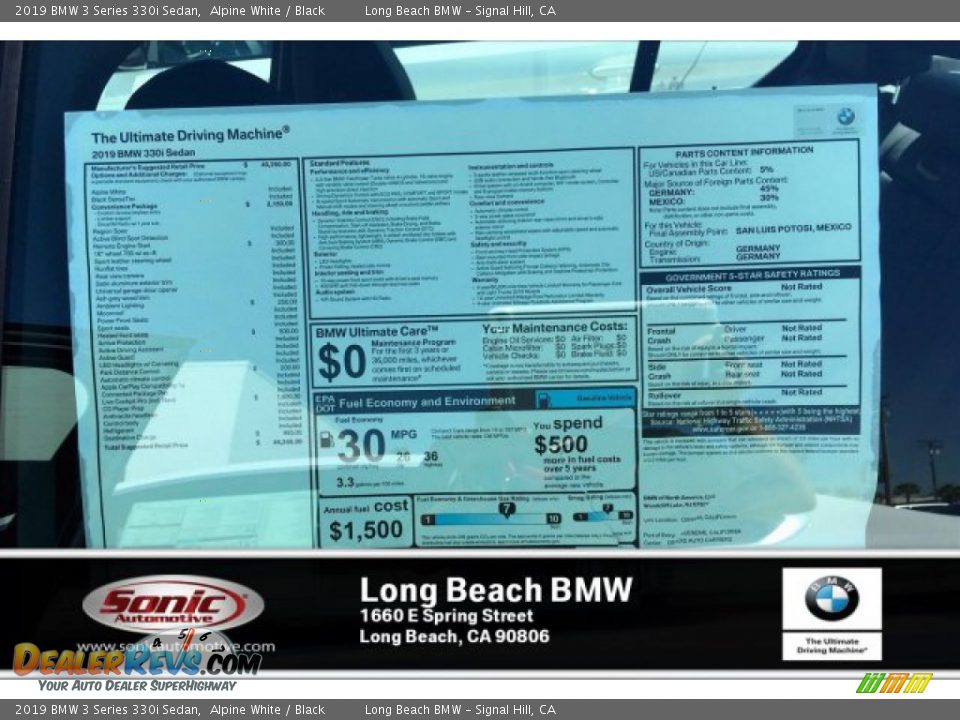The width and height of the screenshot is (960, 720).
Task: Click the BMW roundel logo in the dealer banner
Action: (831, 598)
